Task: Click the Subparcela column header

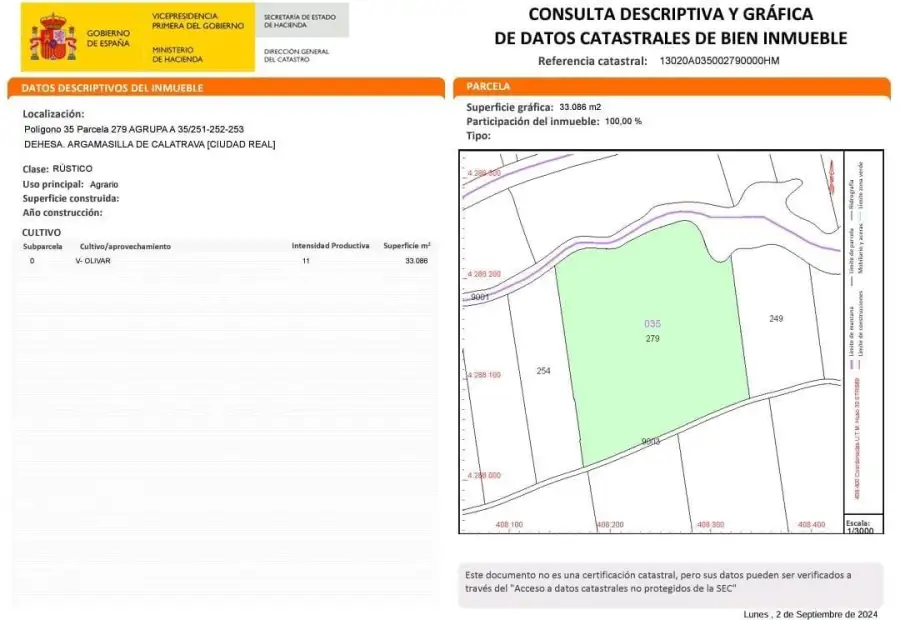Action: pos(42,246)
